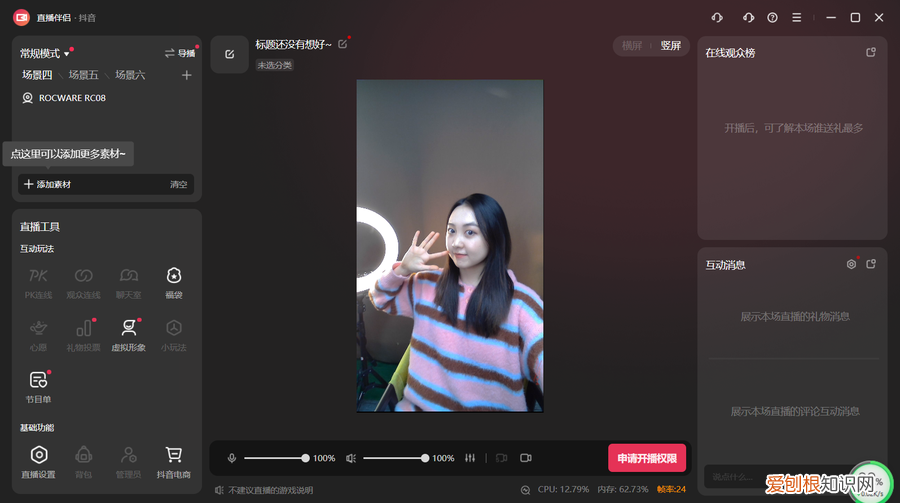Click 添加素材 to add material
This screenshot has height=503, width=900.
point(48,184)
